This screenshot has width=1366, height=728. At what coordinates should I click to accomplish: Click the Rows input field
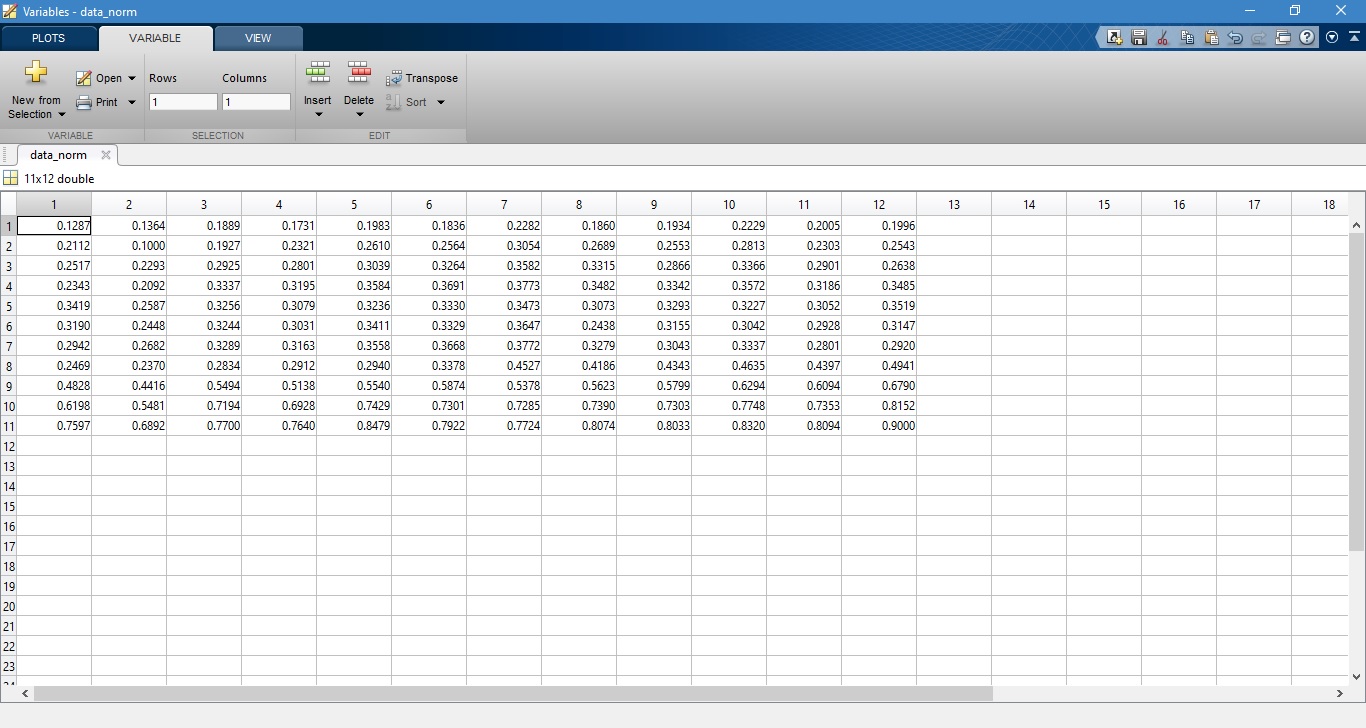pyautogui.click(x=183, y=102)
